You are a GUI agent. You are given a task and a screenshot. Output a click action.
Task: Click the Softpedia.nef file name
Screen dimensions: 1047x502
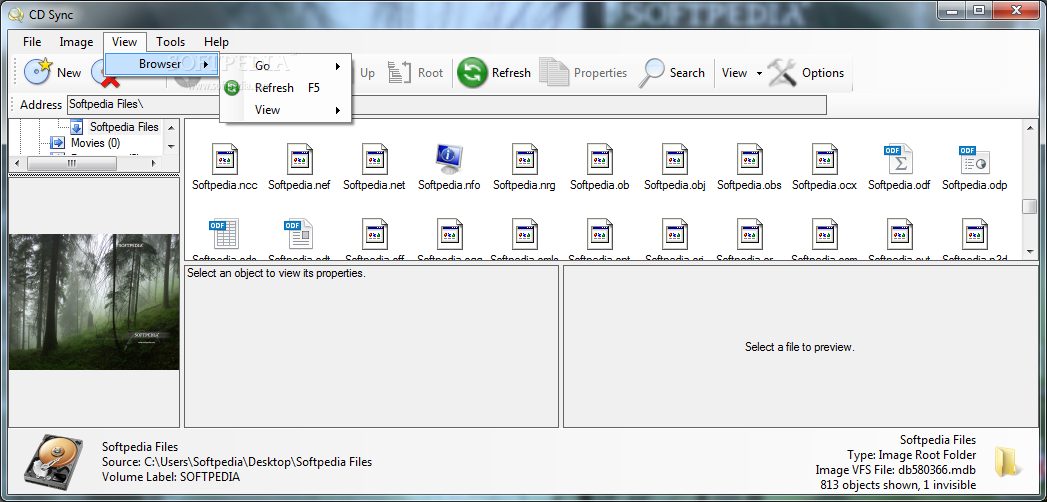[299, 186]
